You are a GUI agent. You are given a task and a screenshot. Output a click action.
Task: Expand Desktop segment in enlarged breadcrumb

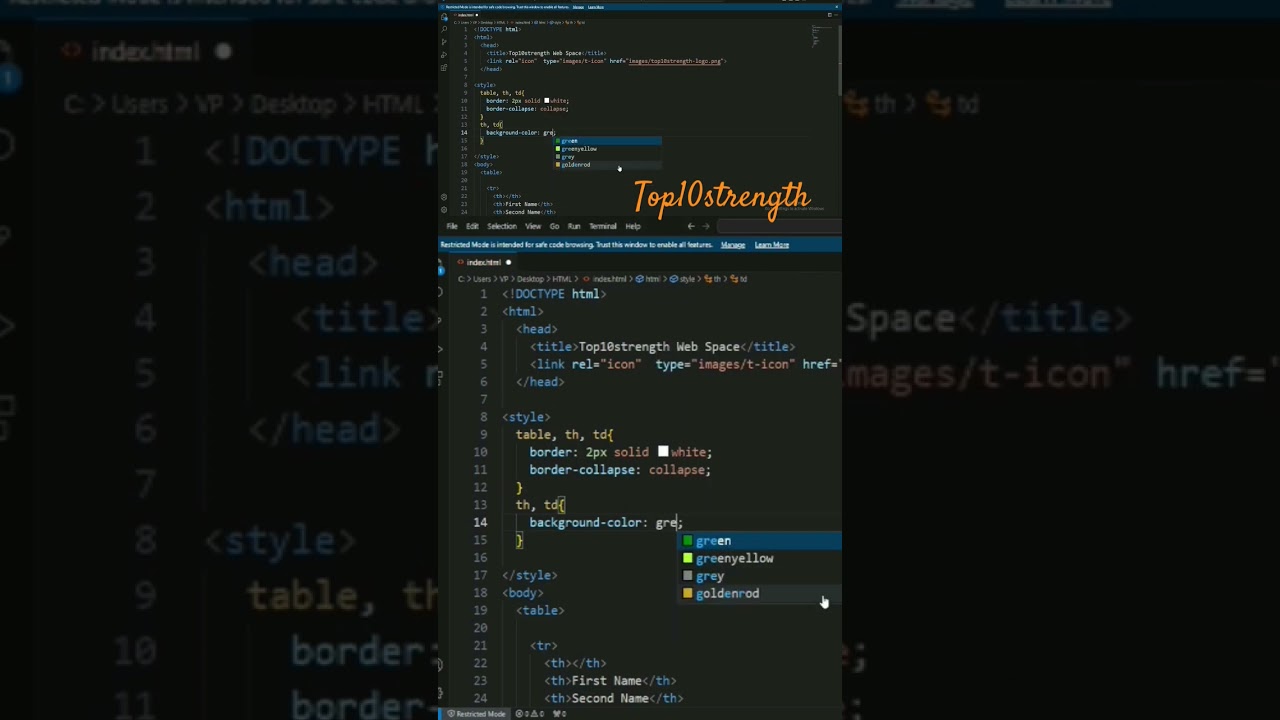(x=530, y=279)
